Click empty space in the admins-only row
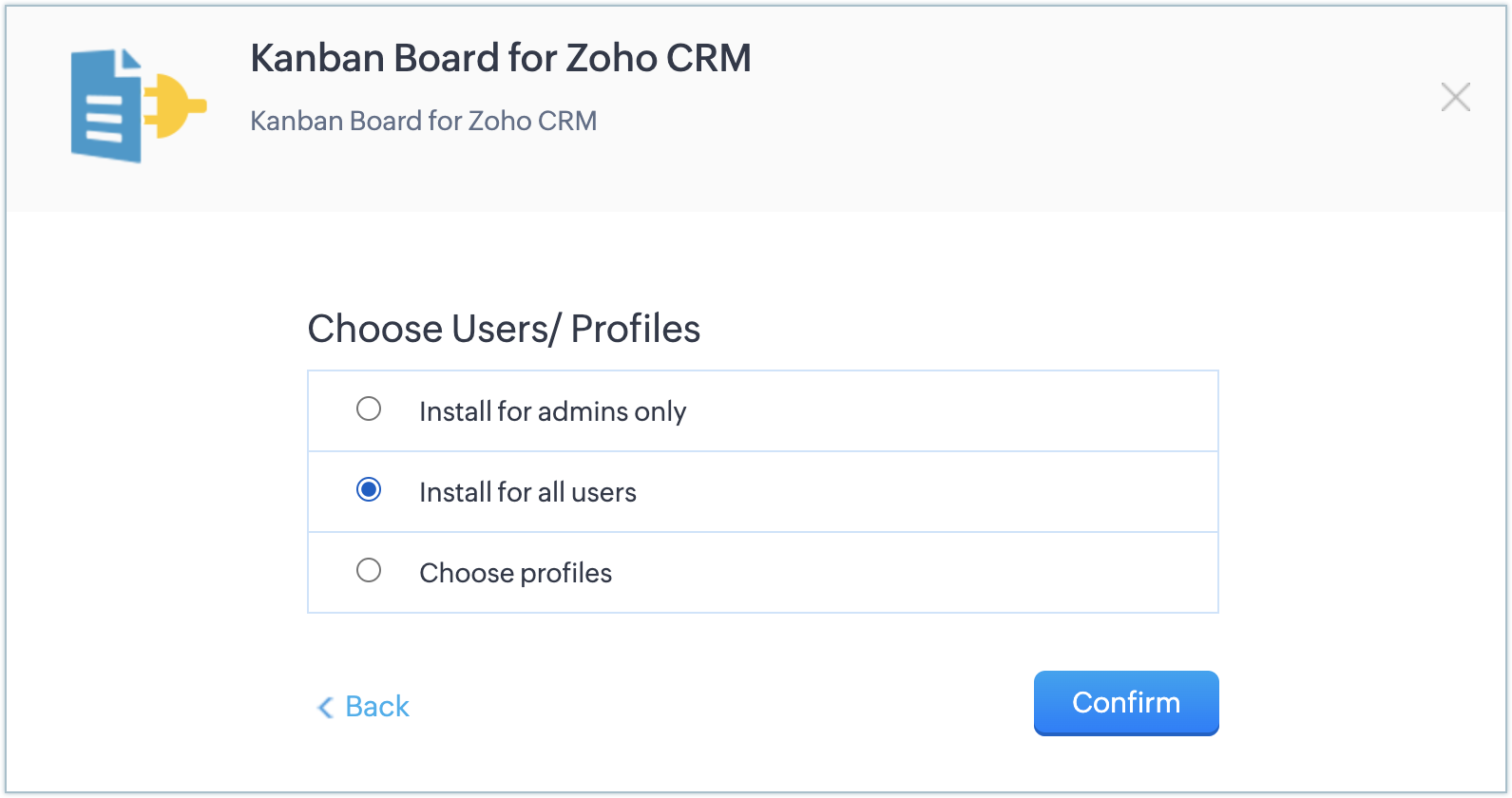Screen dimensions: 1512x798 pos(950,411)
